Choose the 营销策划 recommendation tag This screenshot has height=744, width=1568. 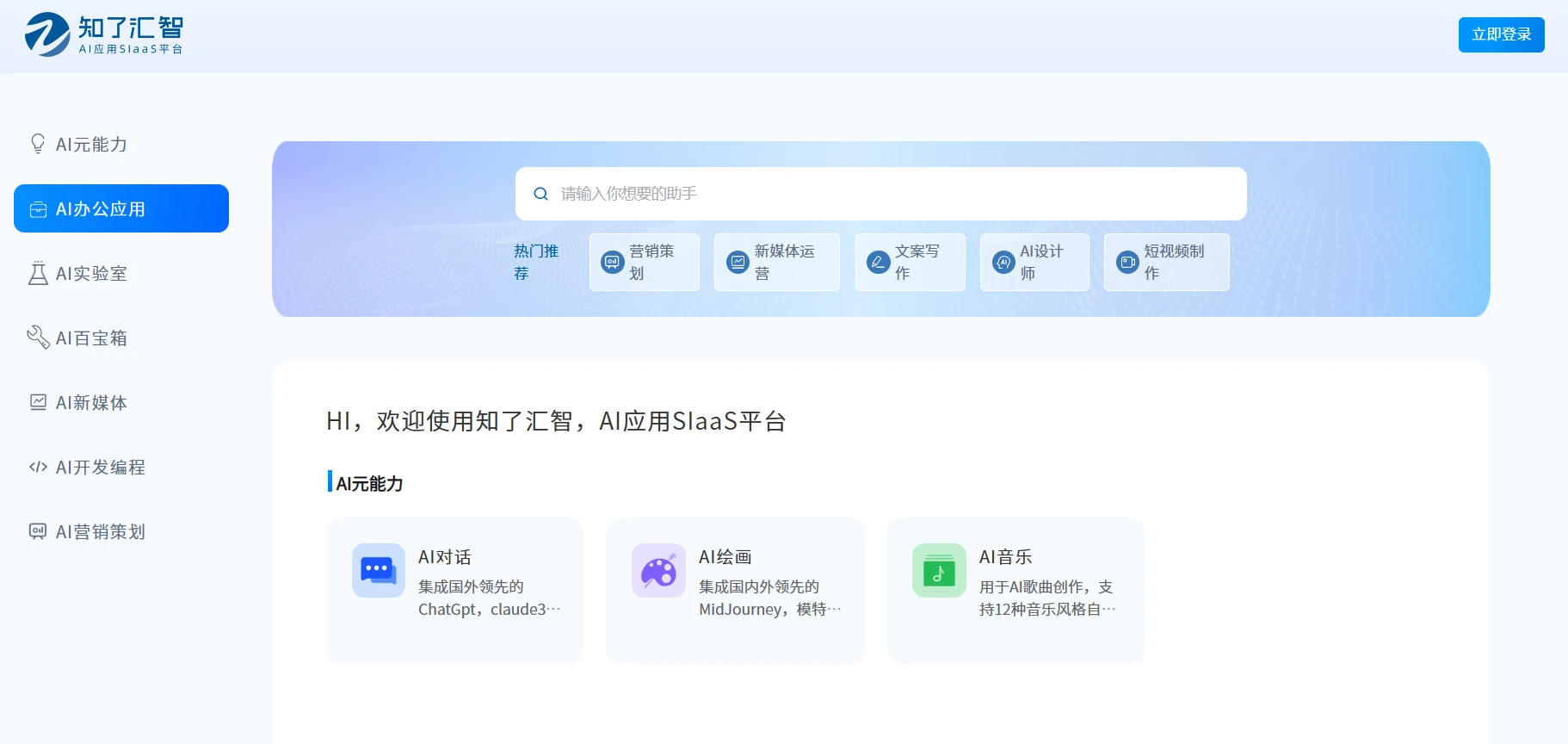point(645,262)
